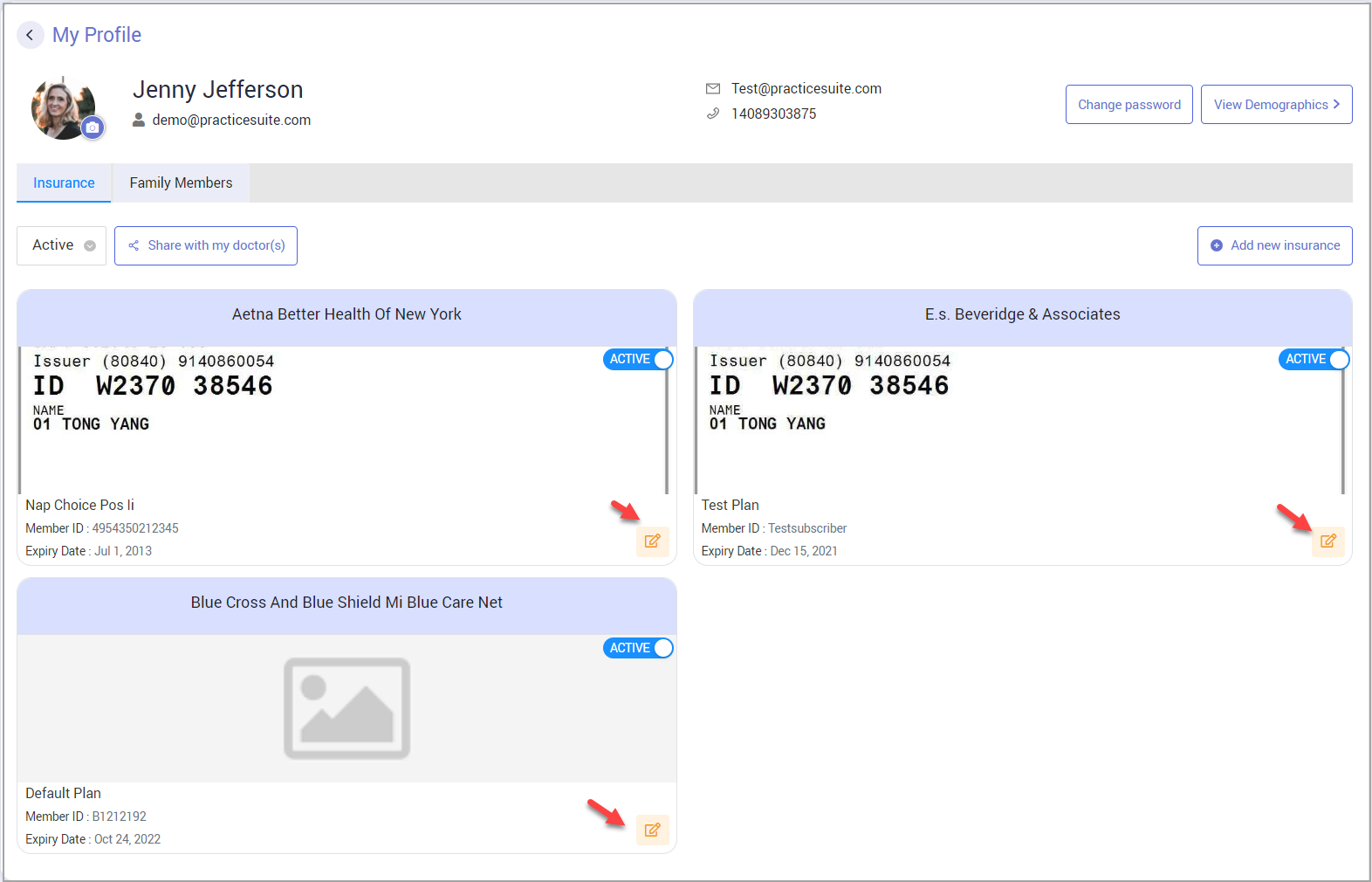The image size is (1372, 882).
Task: Click the placeholder image on Blue Cross card
Action: (x=346, y=708)
